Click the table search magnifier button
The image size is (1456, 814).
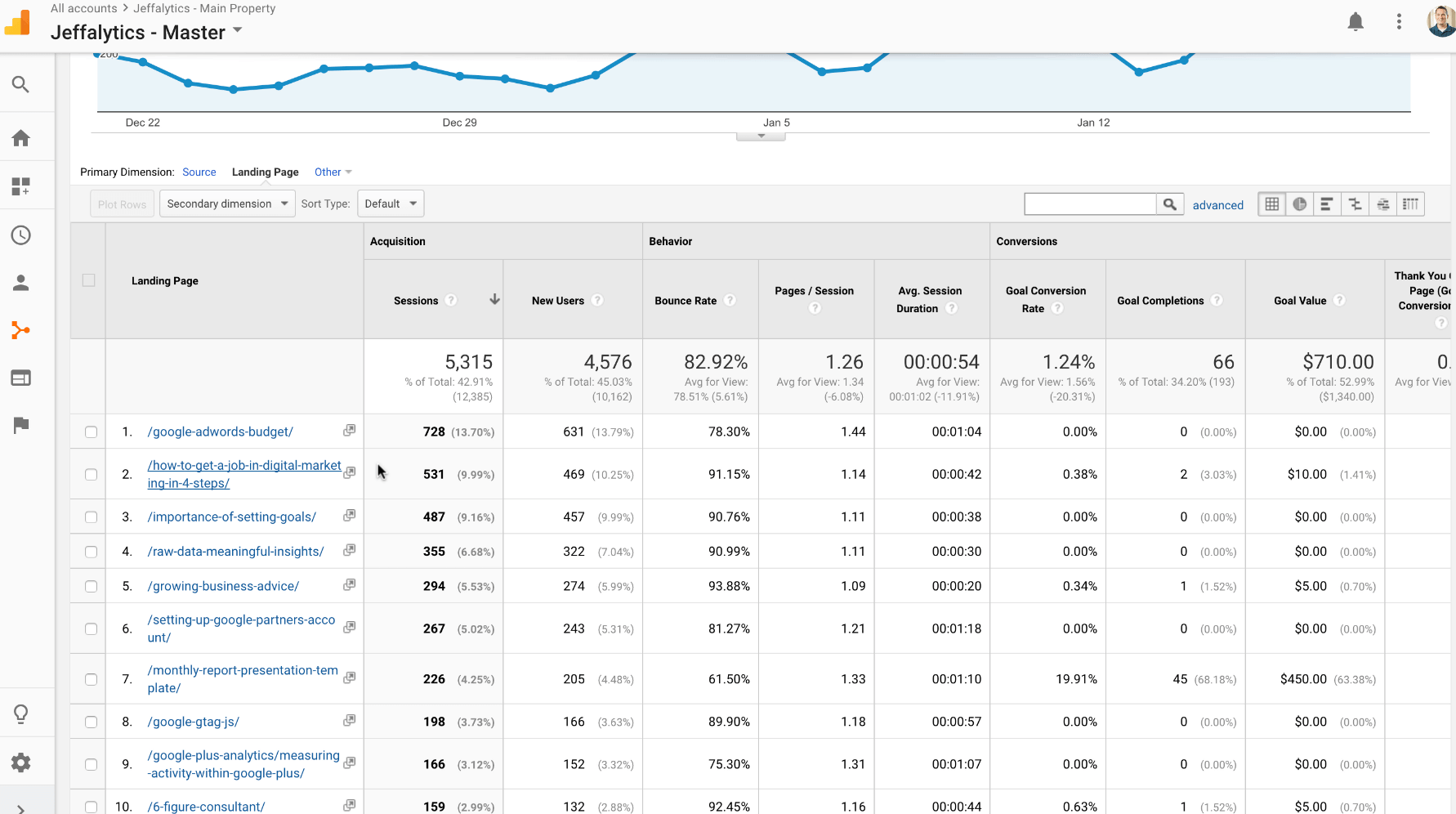click(1170, 204)
